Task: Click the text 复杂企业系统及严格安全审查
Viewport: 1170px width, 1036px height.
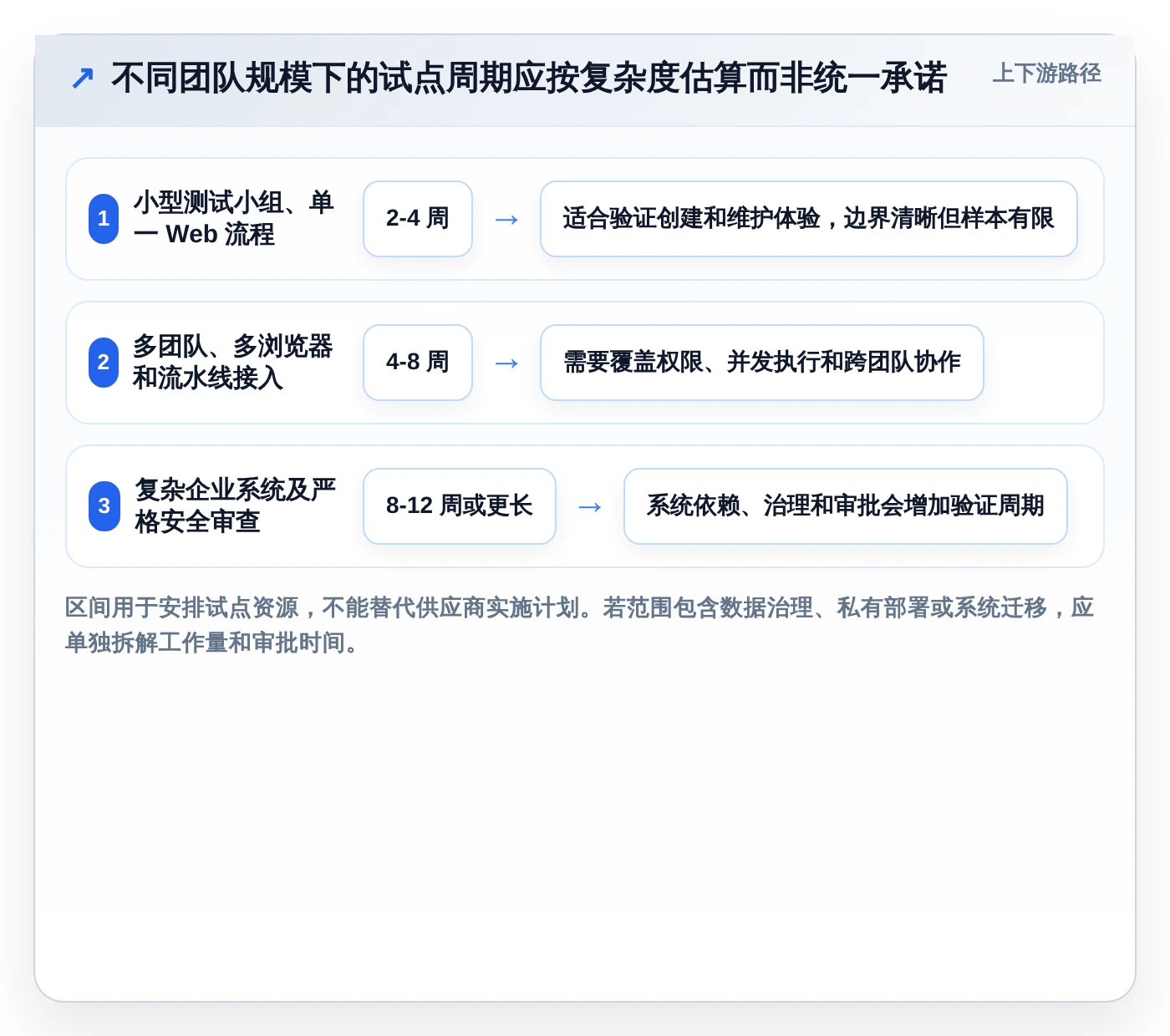Action: 235,505
